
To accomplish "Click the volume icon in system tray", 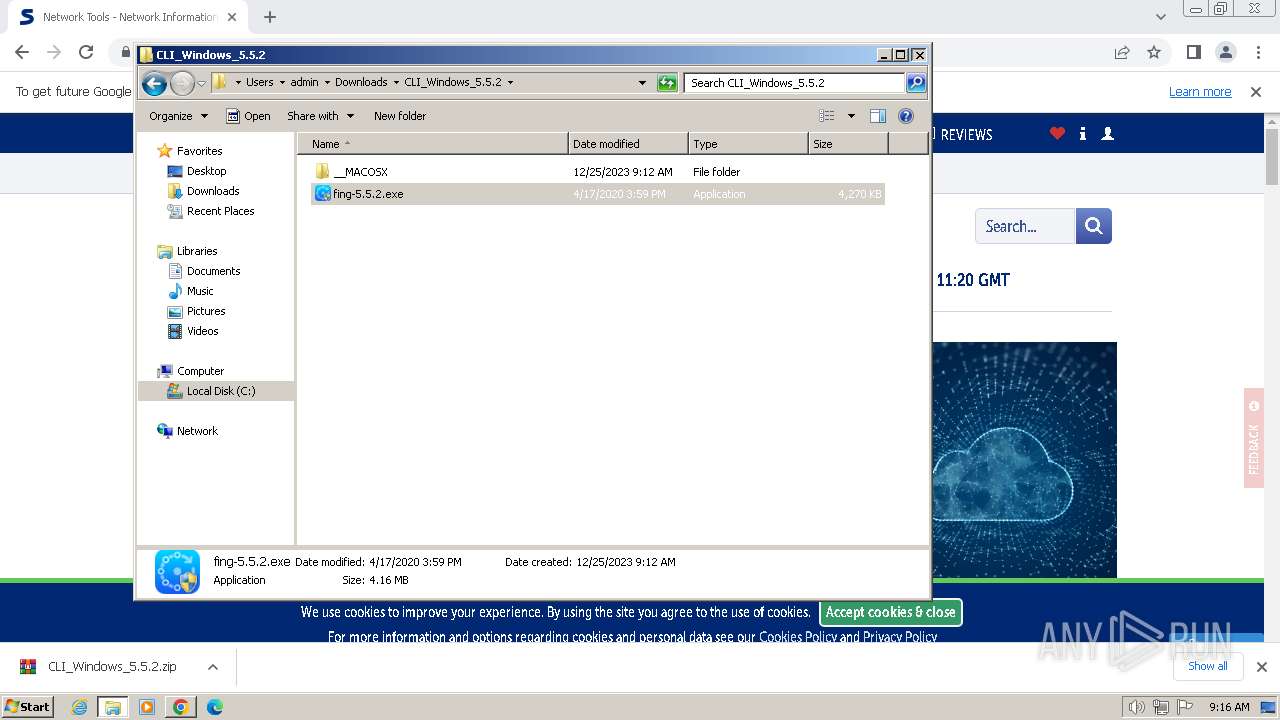I will pyautogui.click(x=1137, y=707).
